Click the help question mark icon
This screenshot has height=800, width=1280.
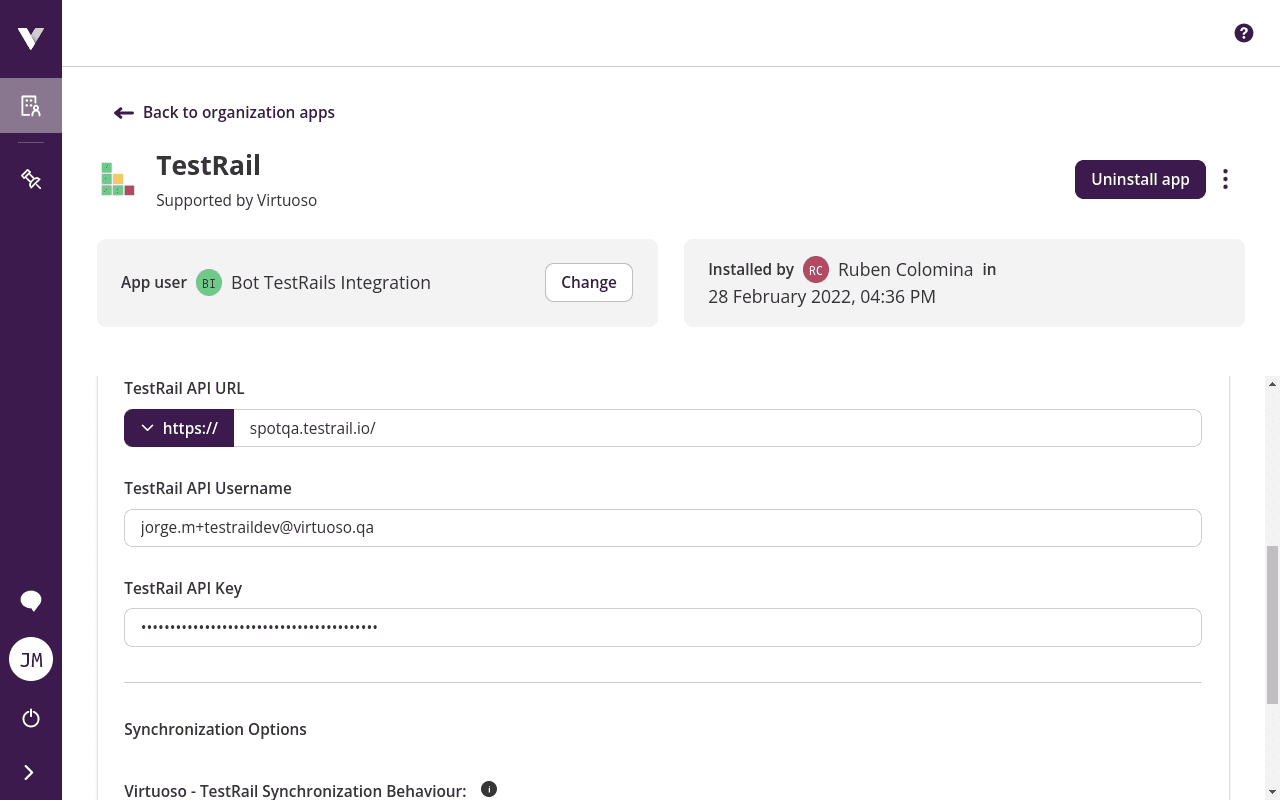(1243, 33)
